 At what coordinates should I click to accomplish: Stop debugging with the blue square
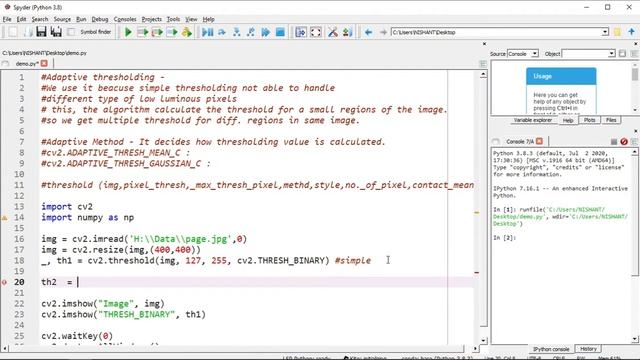[x=280, y=32]
